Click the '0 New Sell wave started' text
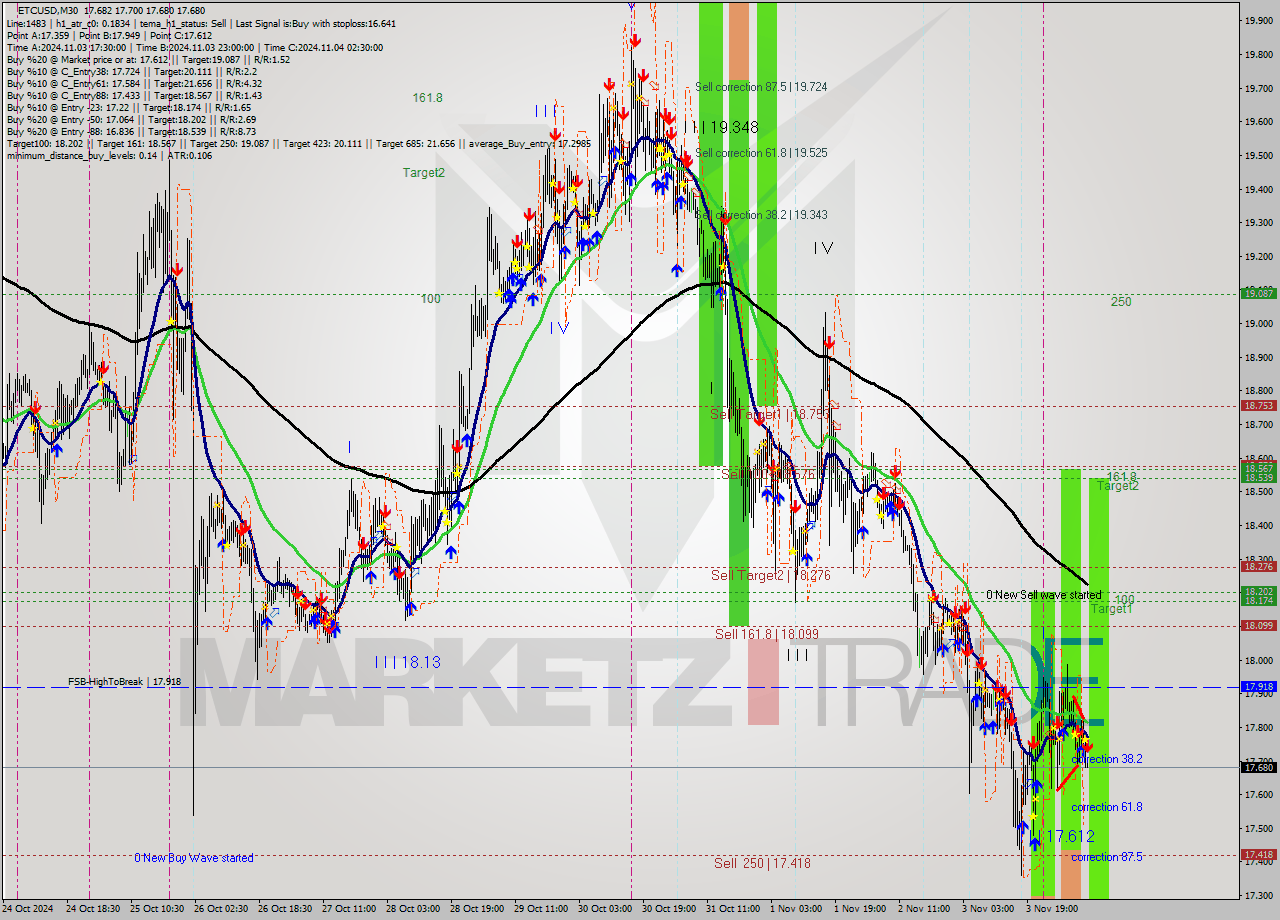The height and width of the screenshot is (920, 1280). point(1043,595)
